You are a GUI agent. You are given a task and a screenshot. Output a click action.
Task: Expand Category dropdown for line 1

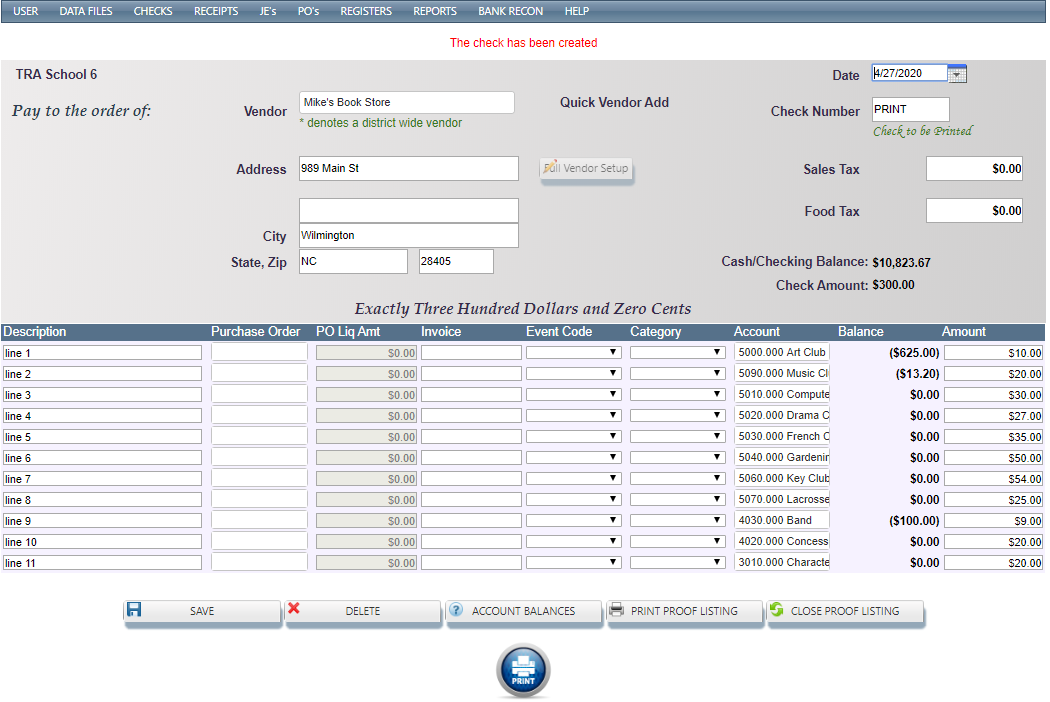[x=678, y=352]
